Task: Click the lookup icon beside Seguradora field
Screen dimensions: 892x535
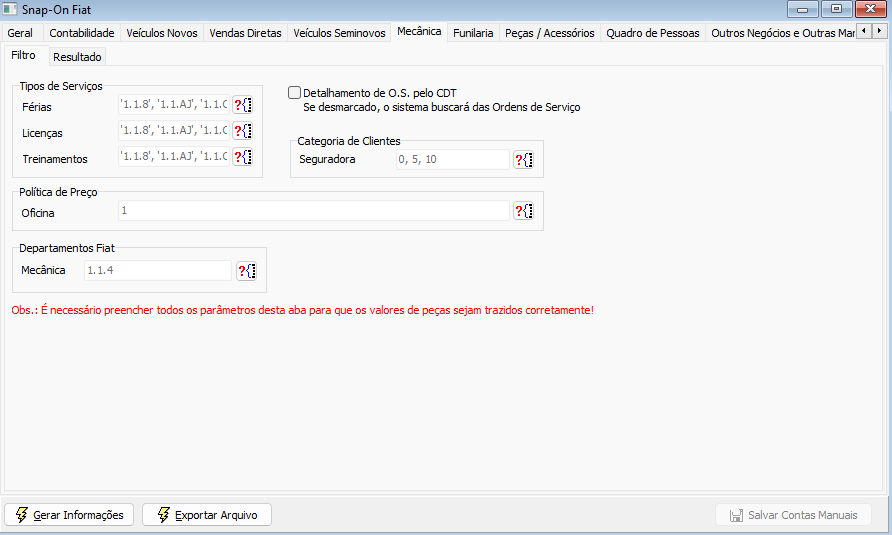Action: pos(524,160)
